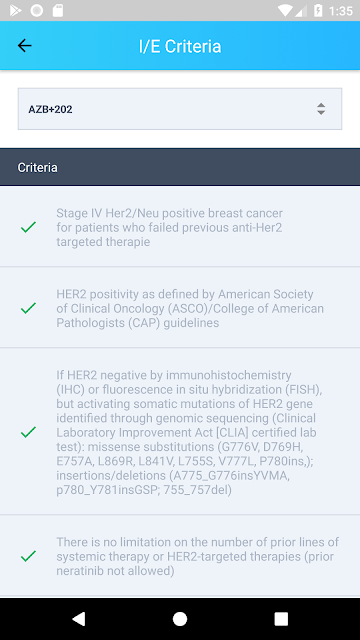The image size is (360, 640).
Task: Tap the Android home navigation button
Action: tap(180, 619)
